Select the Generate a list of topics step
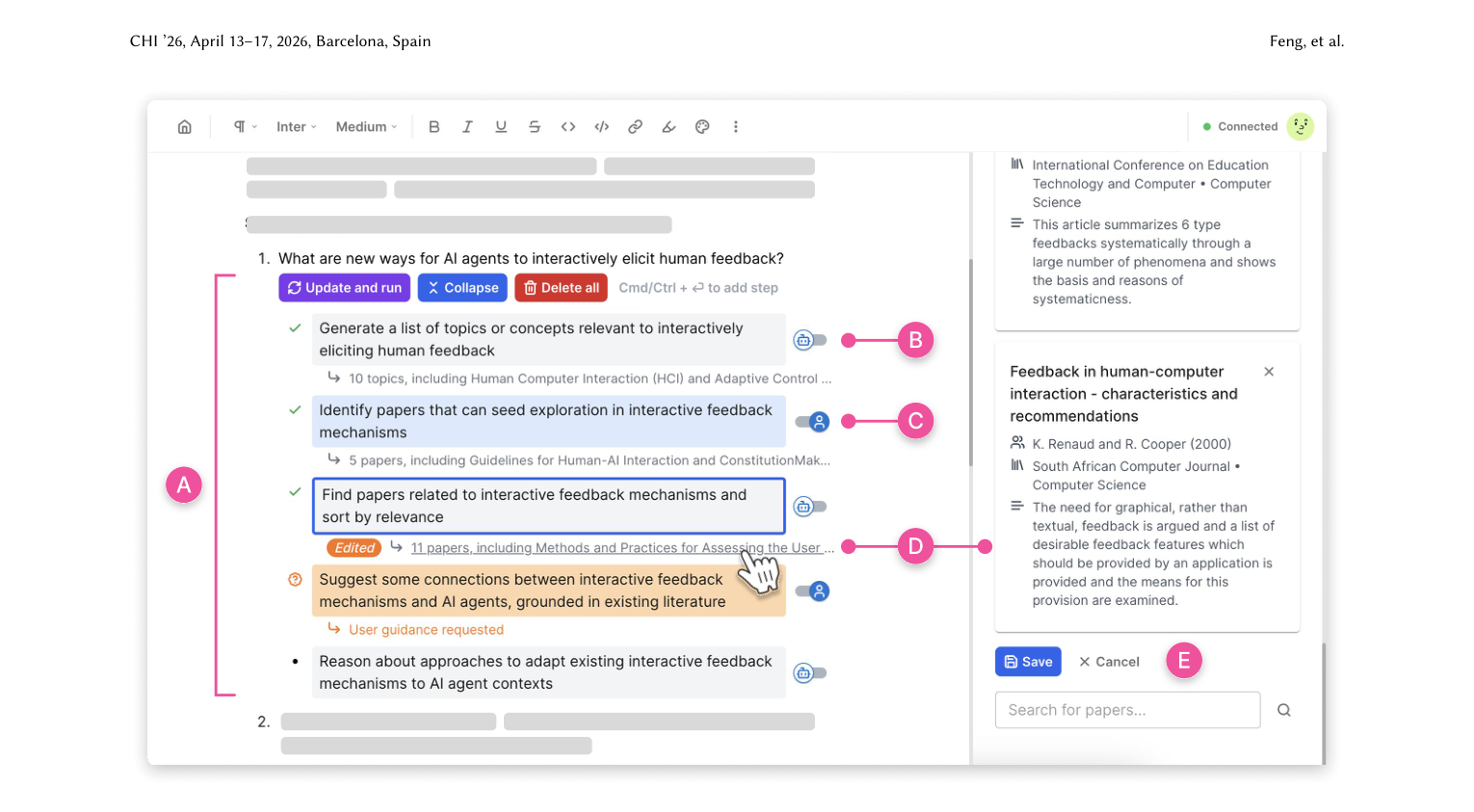The width and height of the screenshot is (1474, 812). coord(549,340)
